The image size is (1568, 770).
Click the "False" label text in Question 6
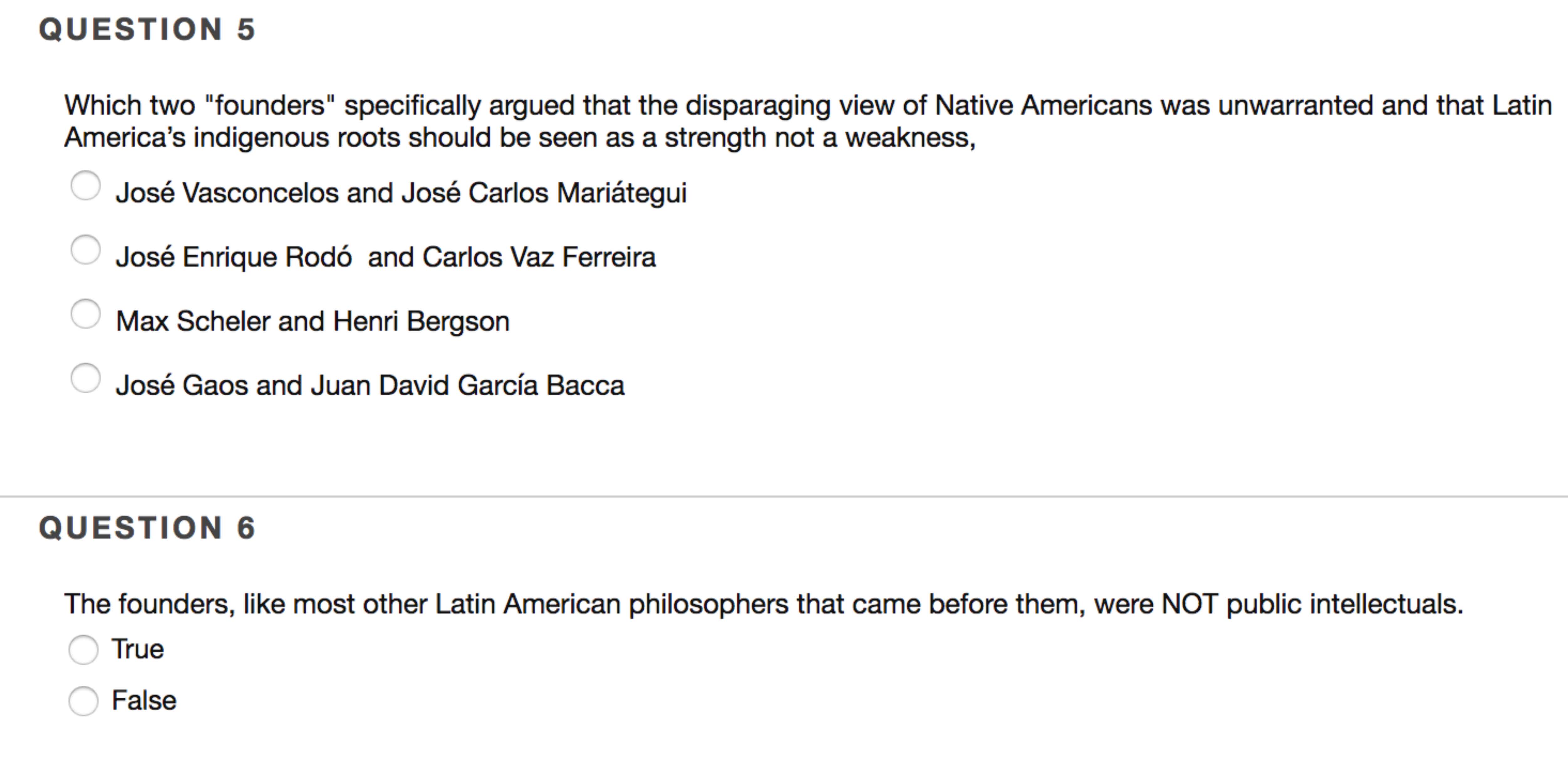[144, 700]
